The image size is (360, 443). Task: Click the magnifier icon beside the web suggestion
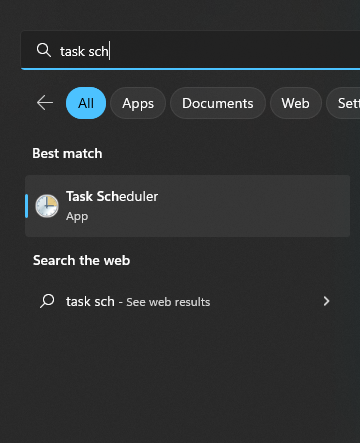47,301
